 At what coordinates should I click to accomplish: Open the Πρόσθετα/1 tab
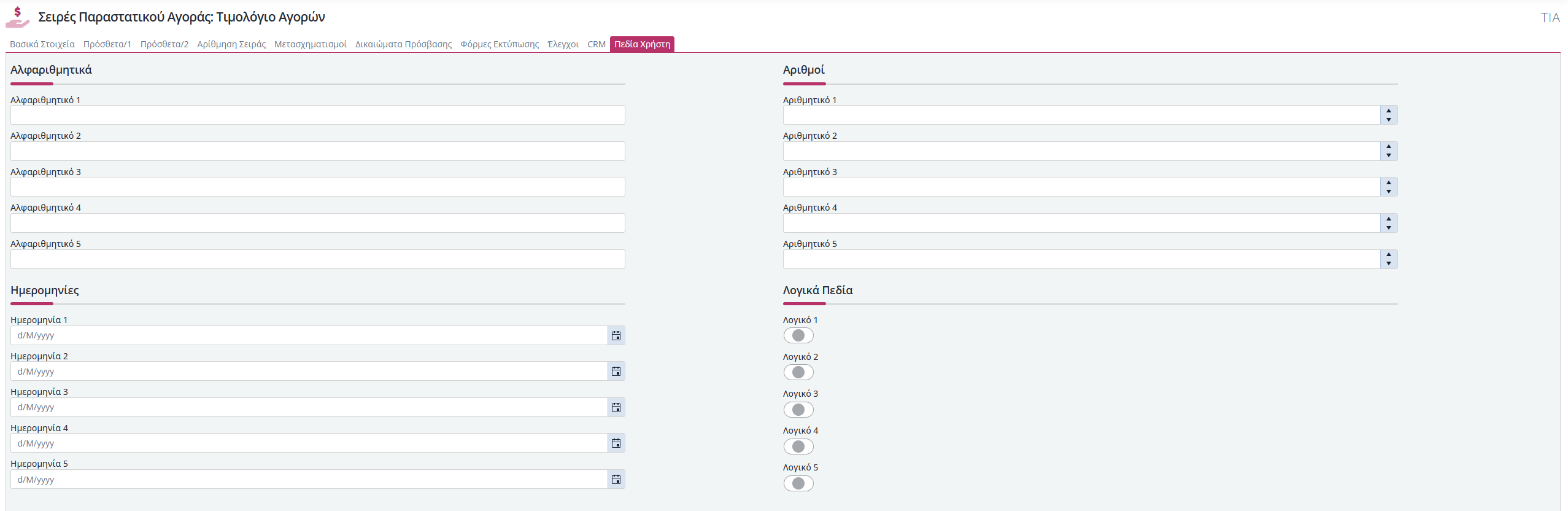click(x=107, y=44)
